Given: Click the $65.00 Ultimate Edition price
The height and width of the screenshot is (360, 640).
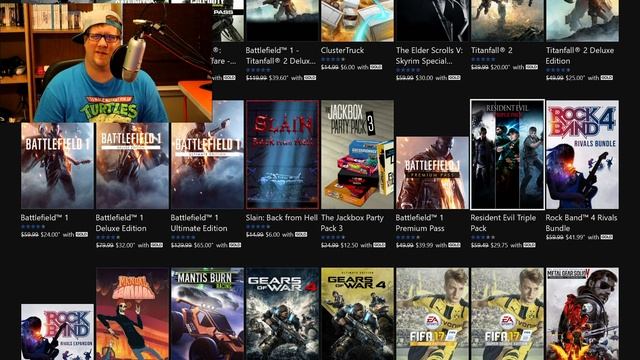Looking at the screenshot, I should click(x=204, y=245).
